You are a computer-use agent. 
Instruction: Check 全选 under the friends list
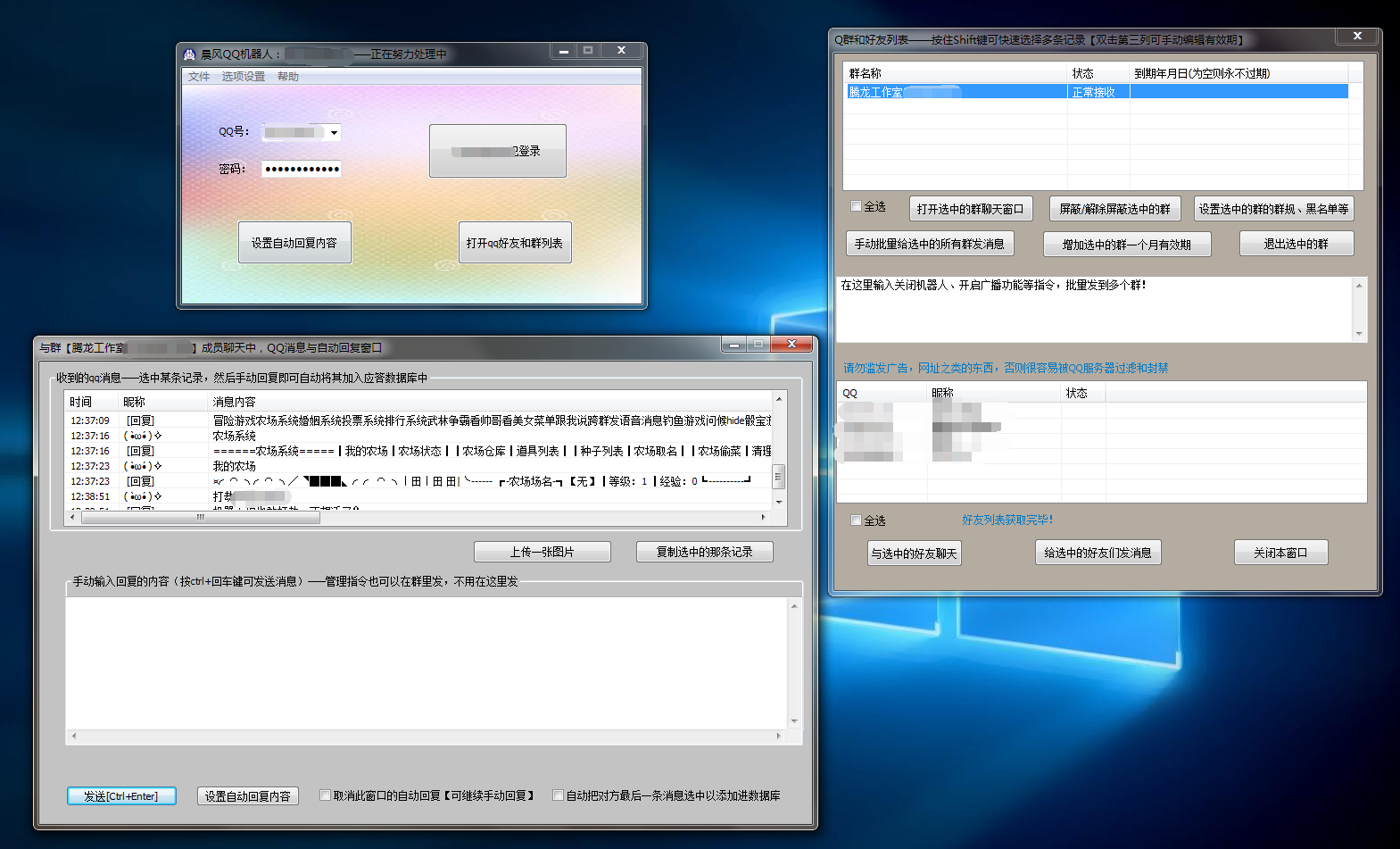(856, 520)
